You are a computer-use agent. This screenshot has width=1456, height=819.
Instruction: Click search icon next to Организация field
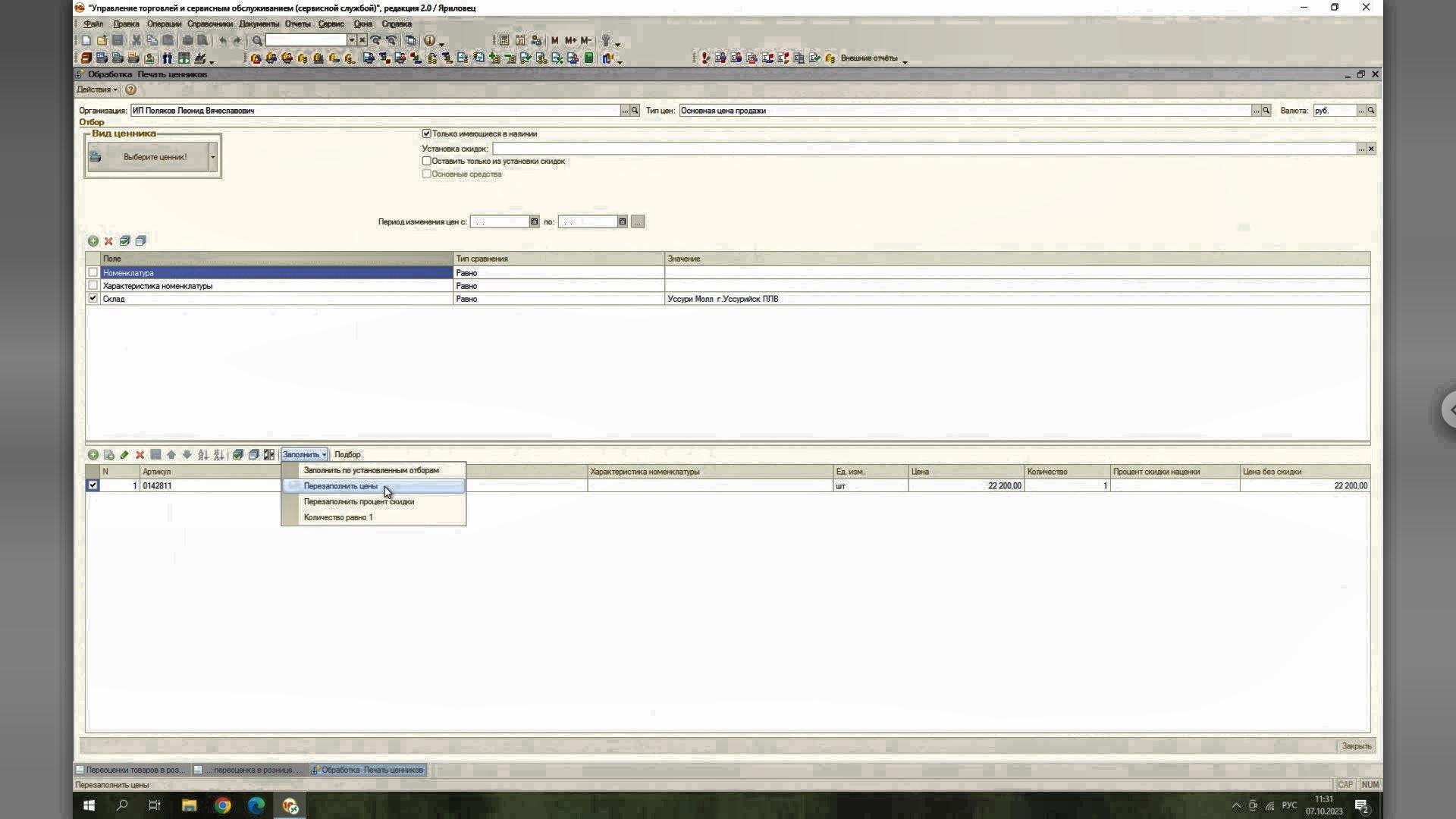coord(635,111)
